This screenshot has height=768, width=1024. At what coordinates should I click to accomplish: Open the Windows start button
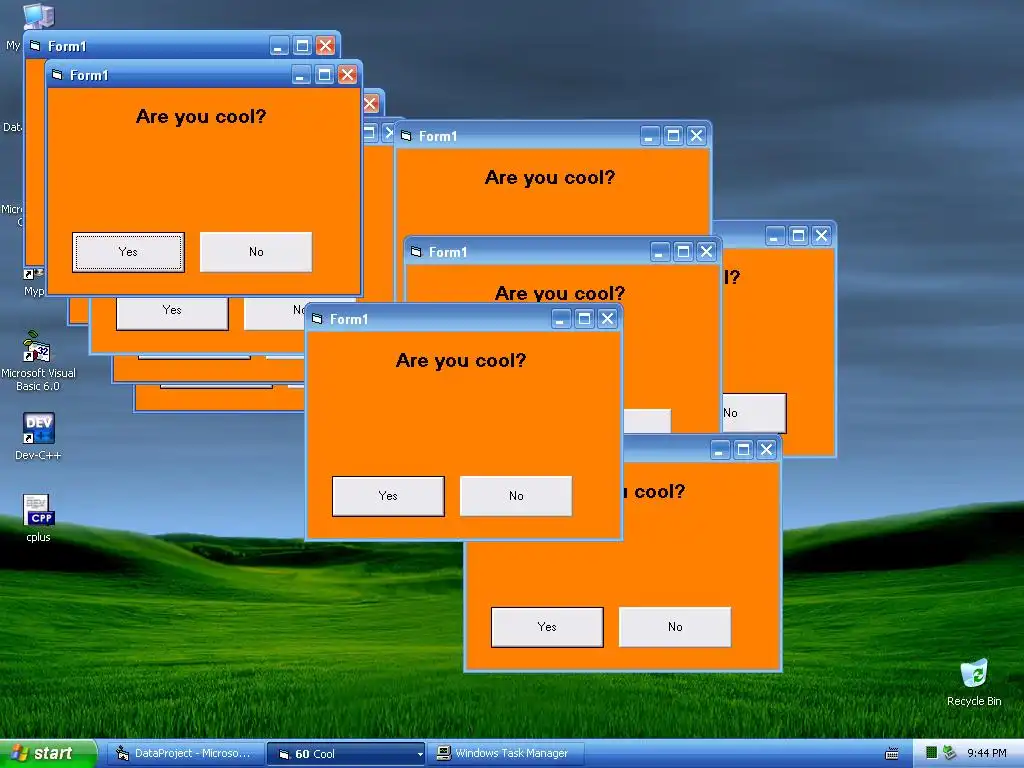[x=47, y=753]
